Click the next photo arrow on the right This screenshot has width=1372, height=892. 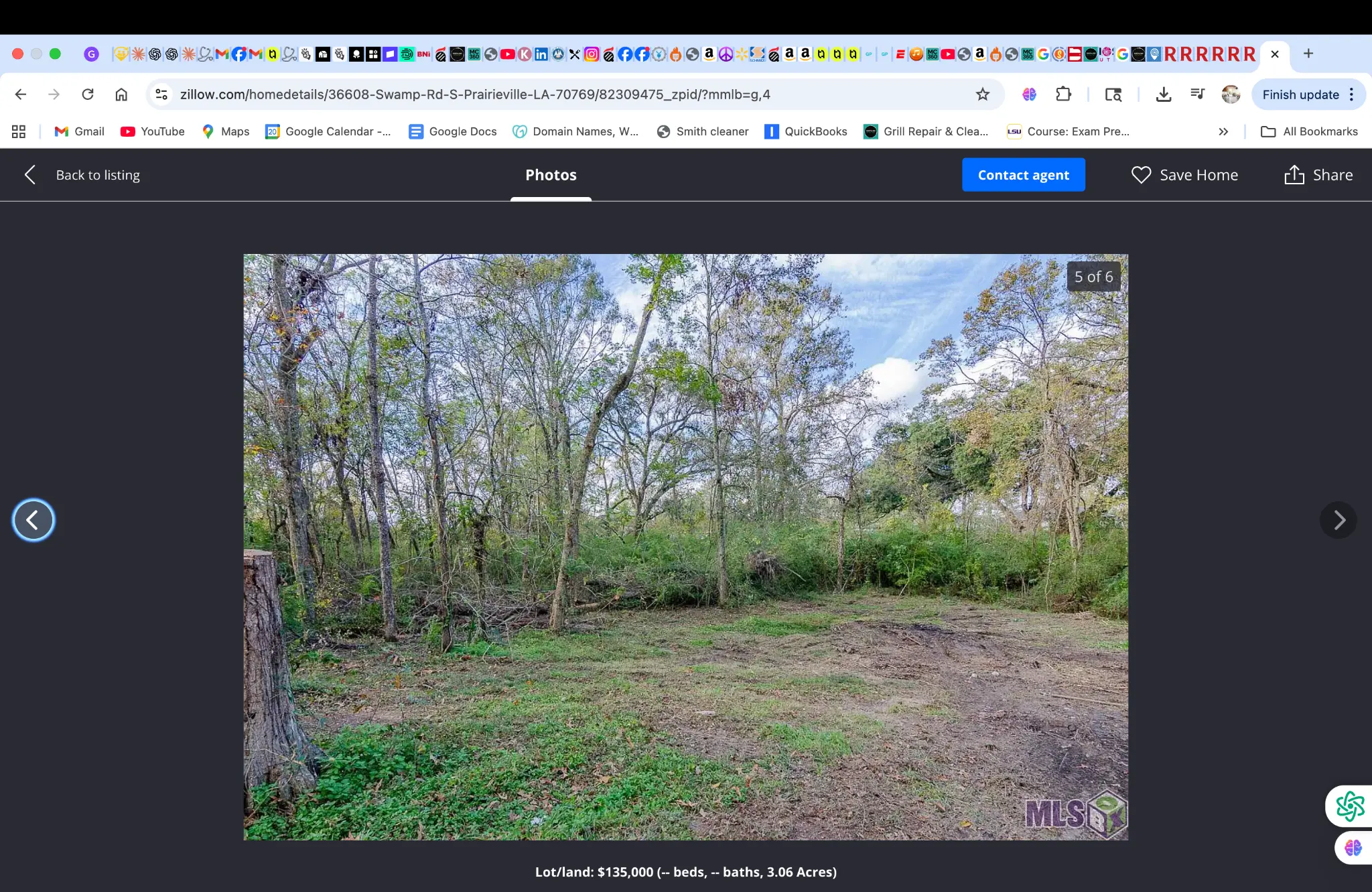coord(1338,519)
